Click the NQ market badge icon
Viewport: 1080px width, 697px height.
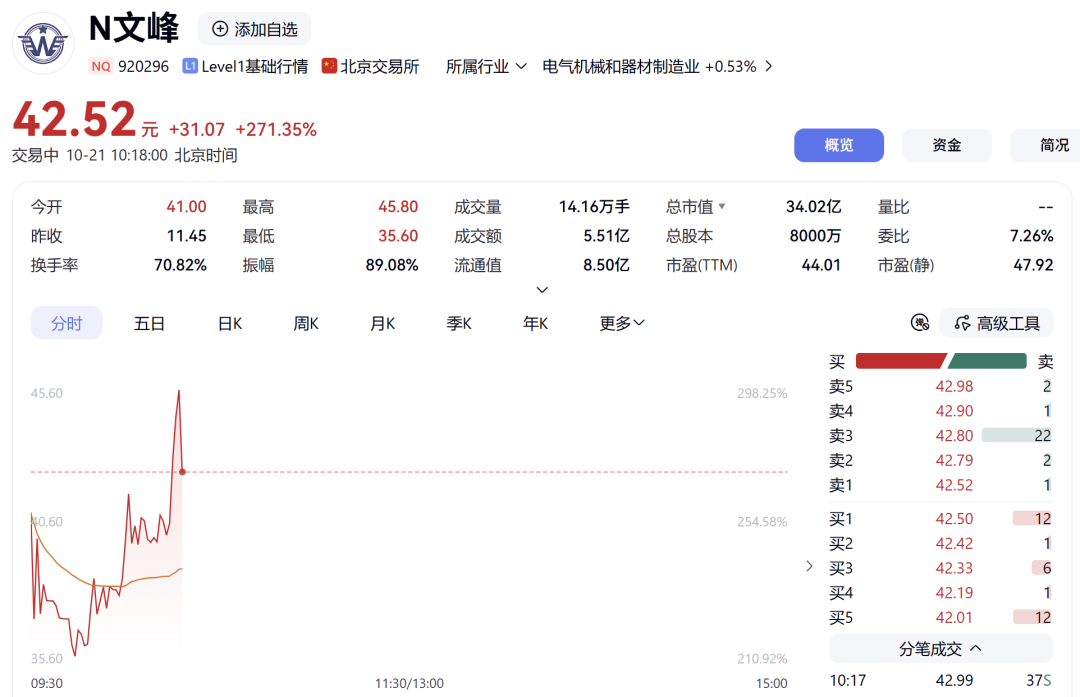pyautogui.click(x=101, y=66)
